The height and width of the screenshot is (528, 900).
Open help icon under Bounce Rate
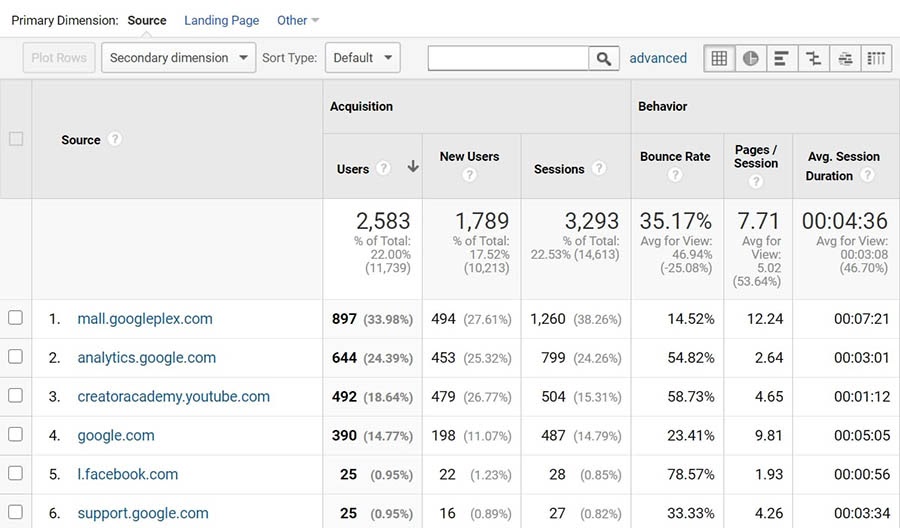(x=675, y=174)
